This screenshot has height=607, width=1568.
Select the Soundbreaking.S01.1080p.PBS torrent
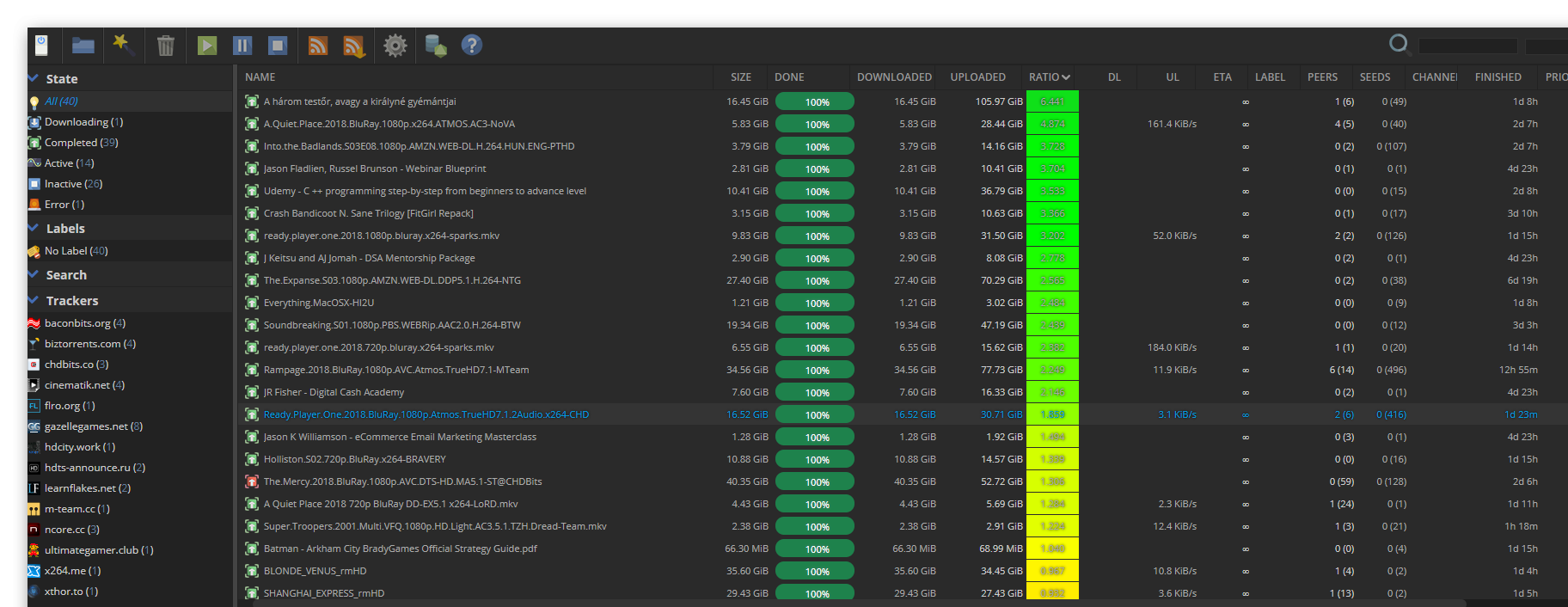903,325
